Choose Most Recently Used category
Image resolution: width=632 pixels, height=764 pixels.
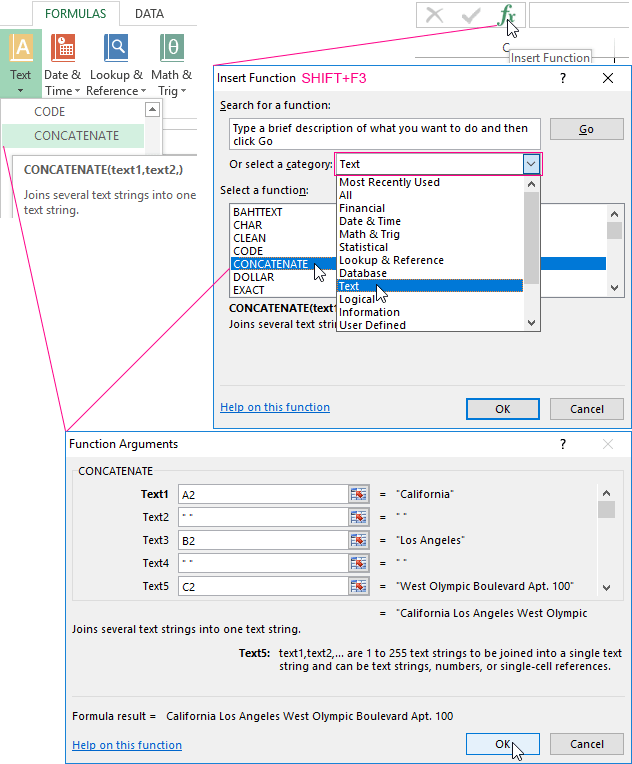point(430,182)
